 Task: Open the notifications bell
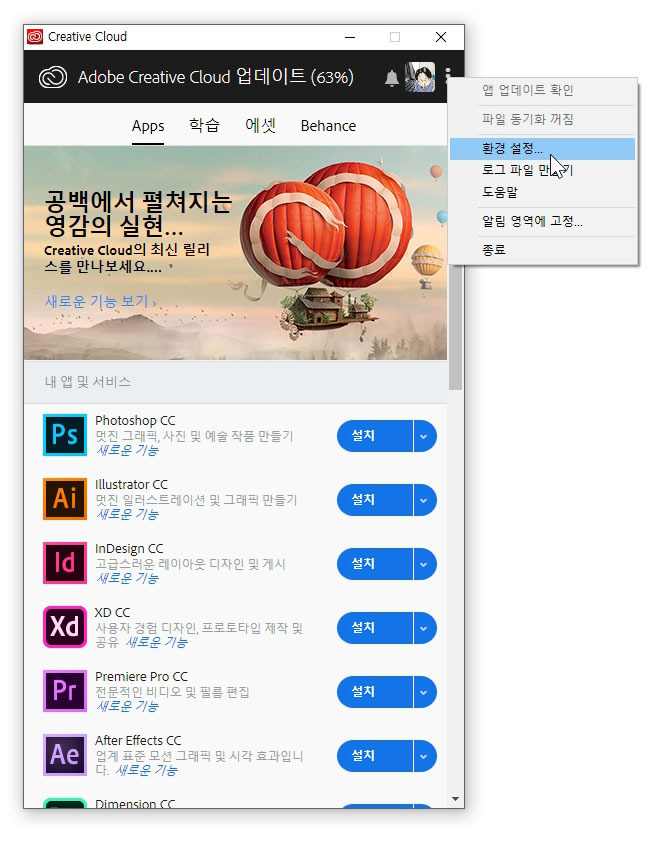pyautogui.click(x=392, y=78)
